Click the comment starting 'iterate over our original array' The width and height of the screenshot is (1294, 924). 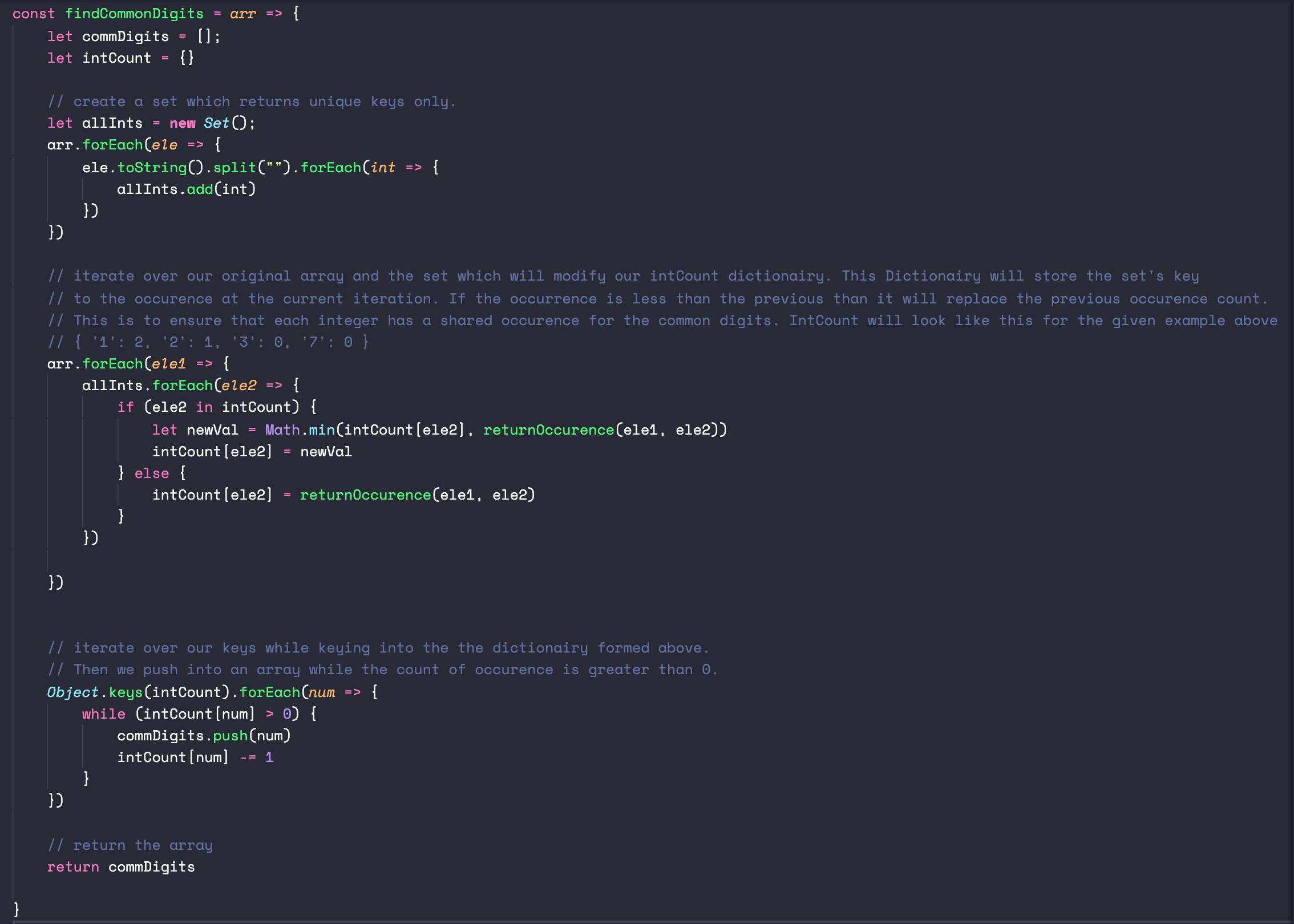point(623,276)
